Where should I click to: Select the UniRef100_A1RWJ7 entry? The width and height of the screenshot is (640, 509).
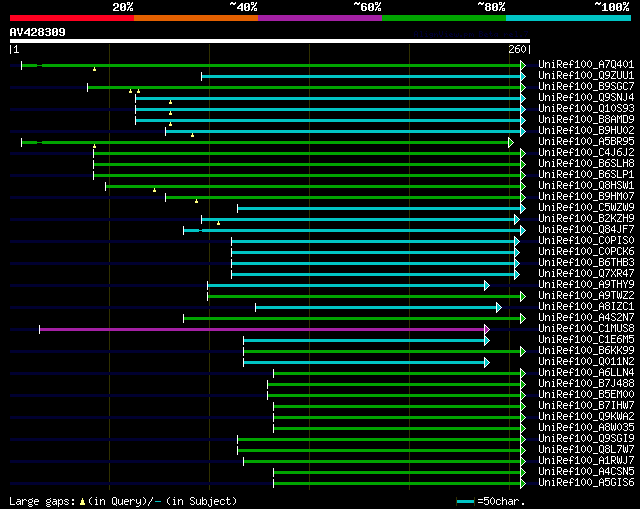click(x=586, y=461)
